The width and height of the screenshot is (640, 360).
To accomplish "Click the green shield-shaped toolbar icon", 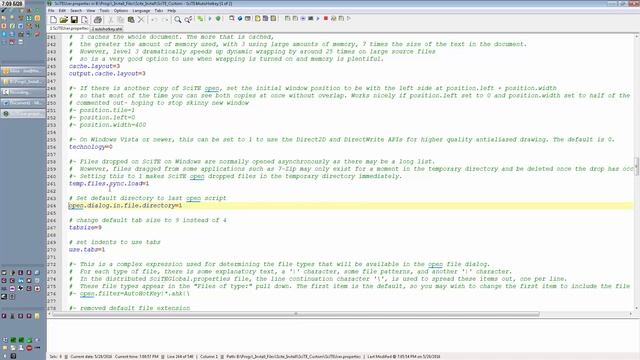I will point(218,18).
